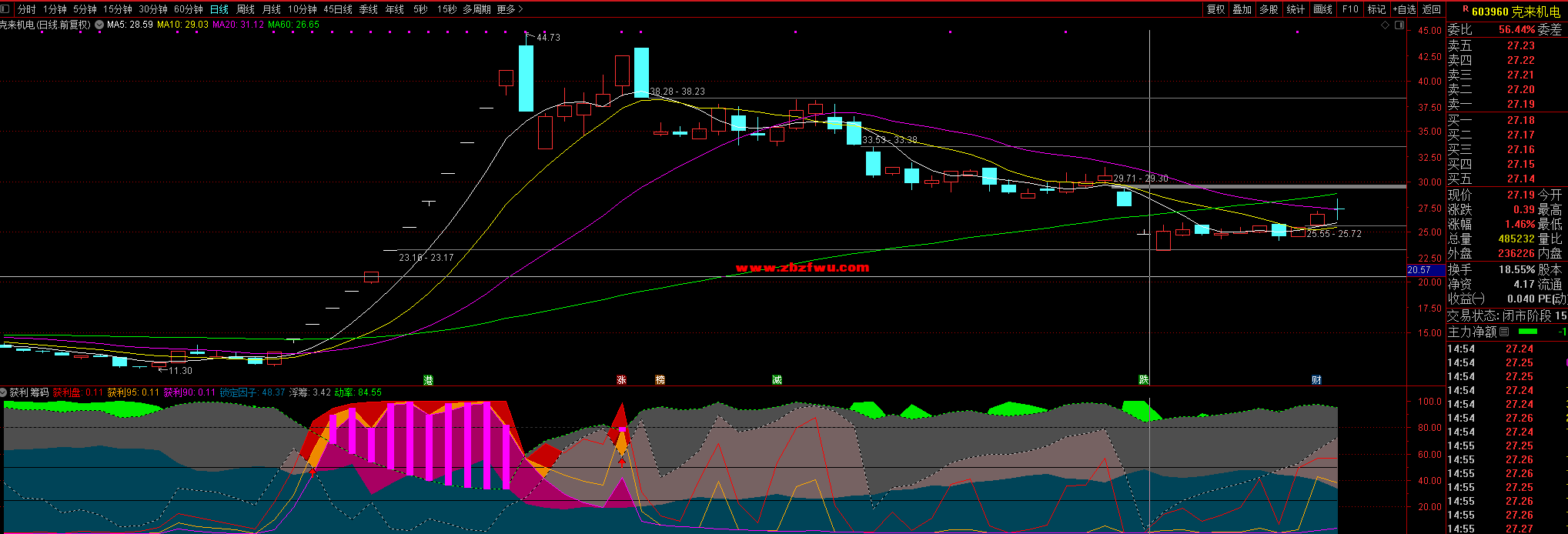Click the 统计 statistics button
The image size is (1568, 534).
(1296, 9)
